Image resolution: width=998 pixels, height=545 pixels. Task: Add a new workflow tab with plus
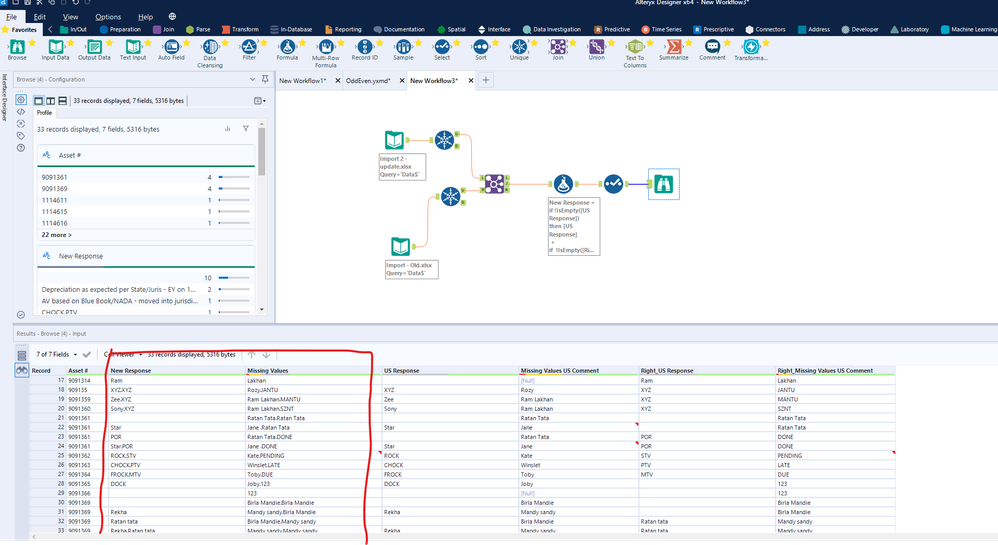pyautogui.click(x=486, y=80)
